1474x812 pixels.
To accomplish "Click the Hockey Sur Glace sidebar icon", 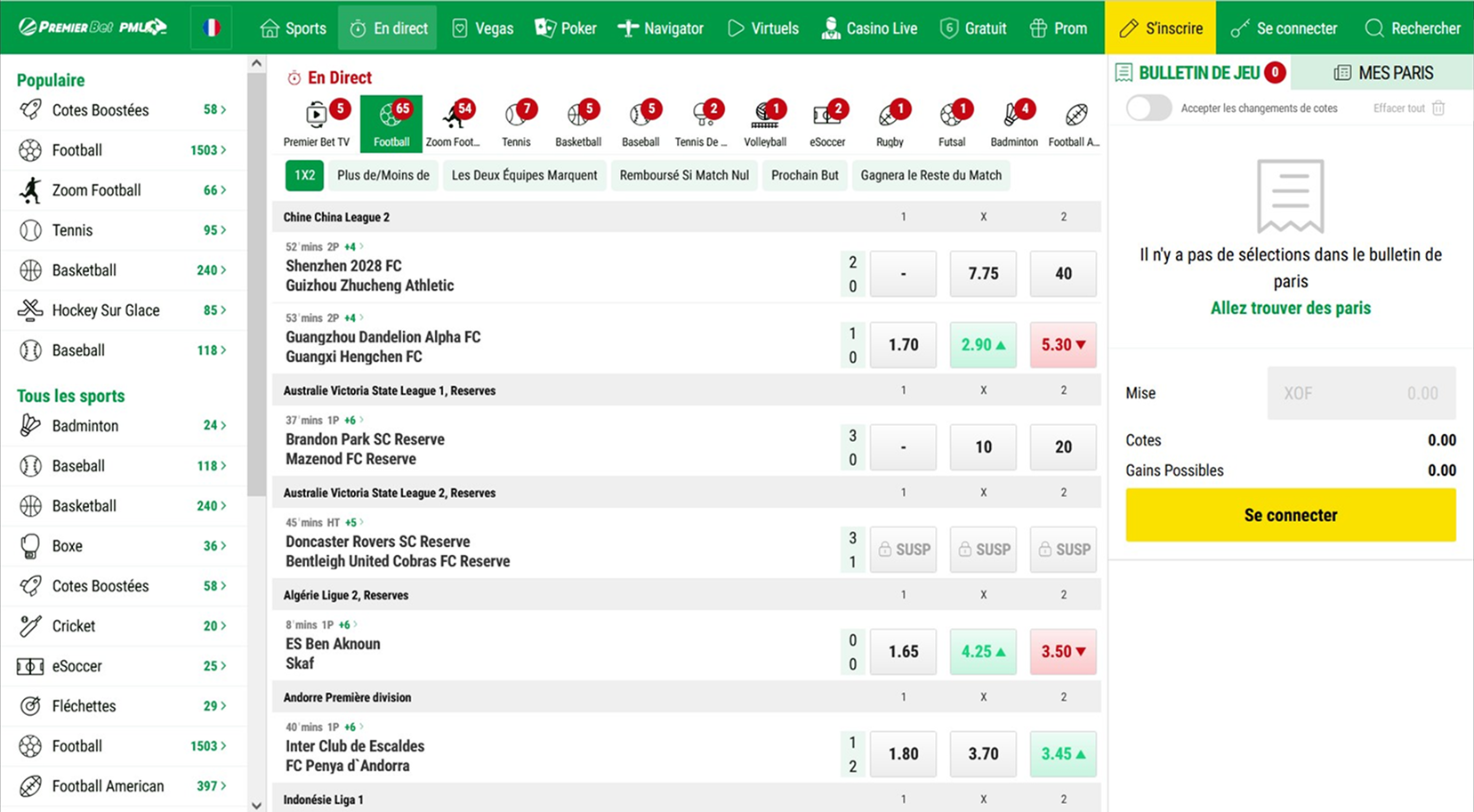I will (30, 310).
